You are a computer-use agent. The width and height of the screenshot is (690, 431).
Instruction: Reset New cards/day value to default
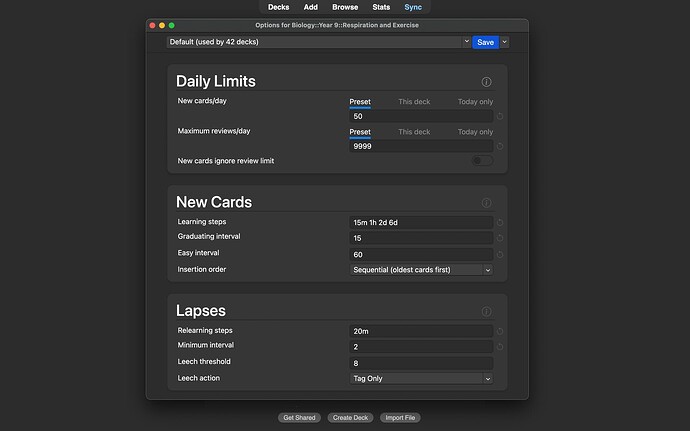coord(500,116)
